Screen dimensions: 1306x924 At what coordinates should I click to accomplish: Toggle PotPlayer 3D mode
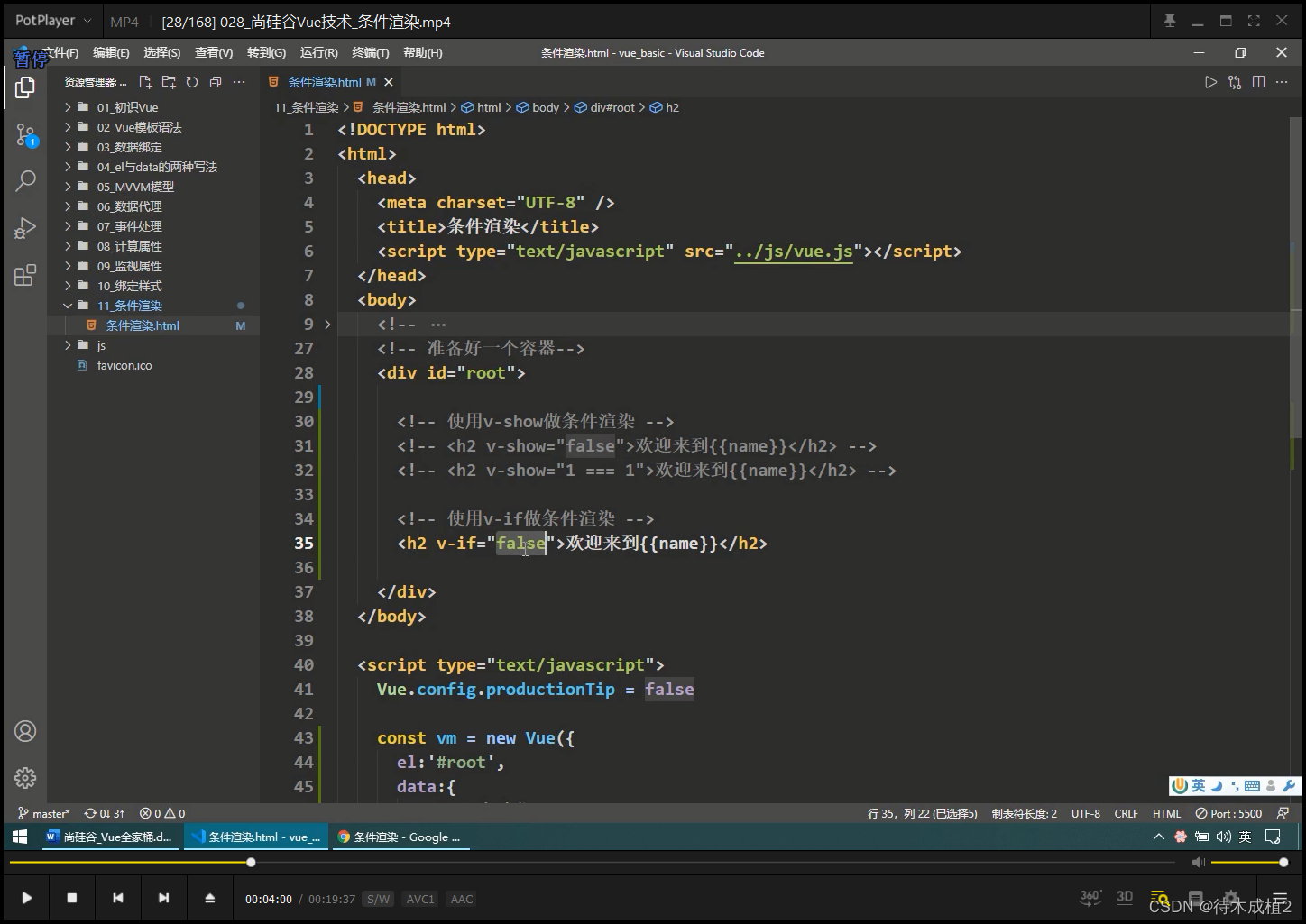pyautogui.click(x=1125, y=897)
